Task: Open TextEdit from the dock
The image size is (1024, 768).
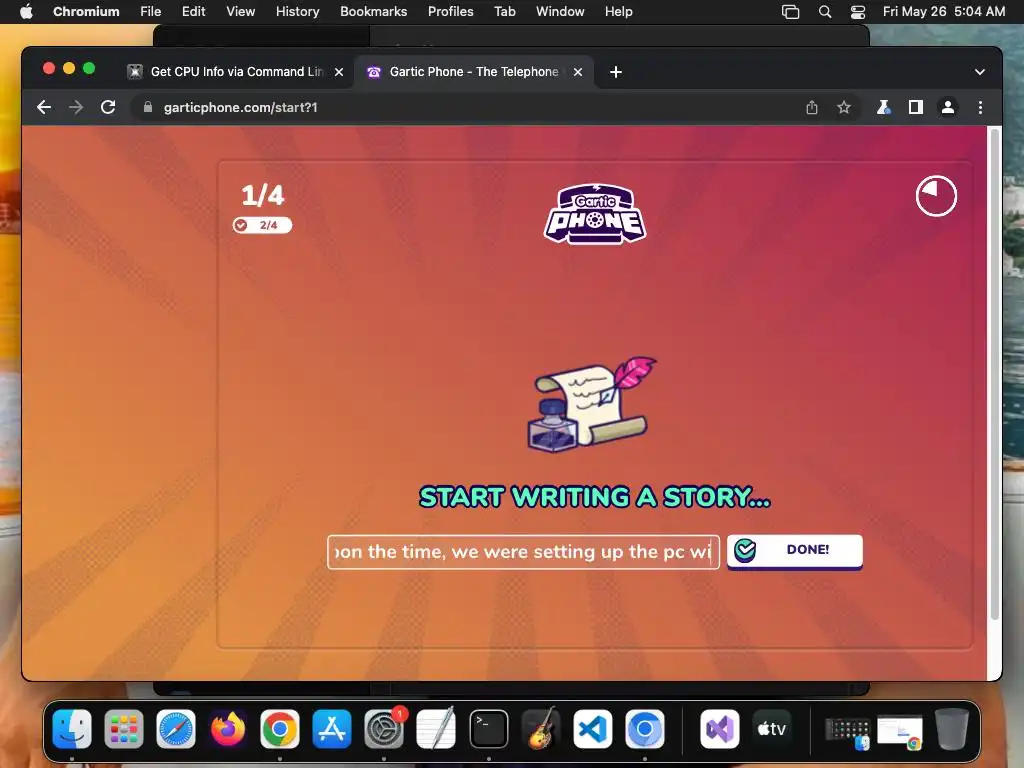Action: click(x=436, y=729)
